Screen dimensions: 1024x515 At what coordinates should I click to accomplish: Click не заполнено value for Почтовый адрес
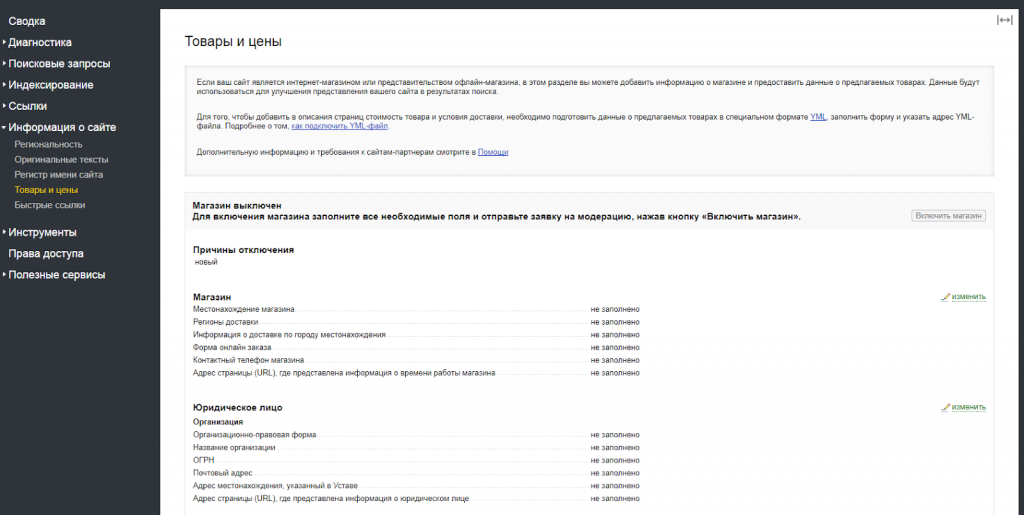point(615,473)
